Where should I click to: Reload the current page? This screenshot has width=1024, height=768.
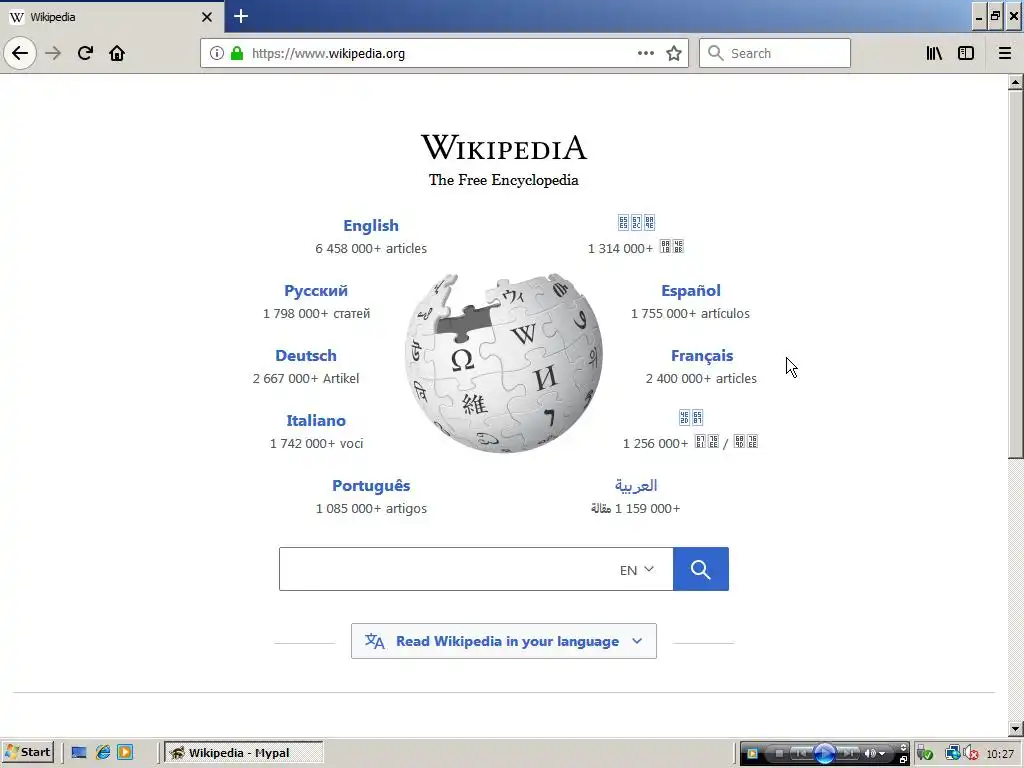(85, 53)
